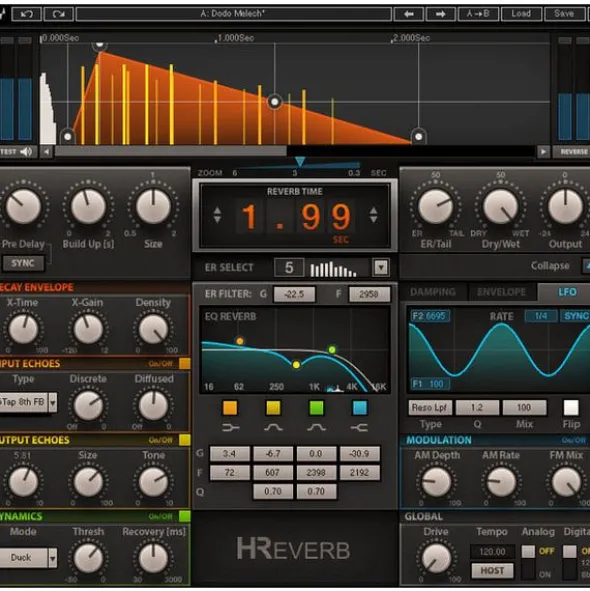Click the envelope graph horizontal scrollbar

171,152
